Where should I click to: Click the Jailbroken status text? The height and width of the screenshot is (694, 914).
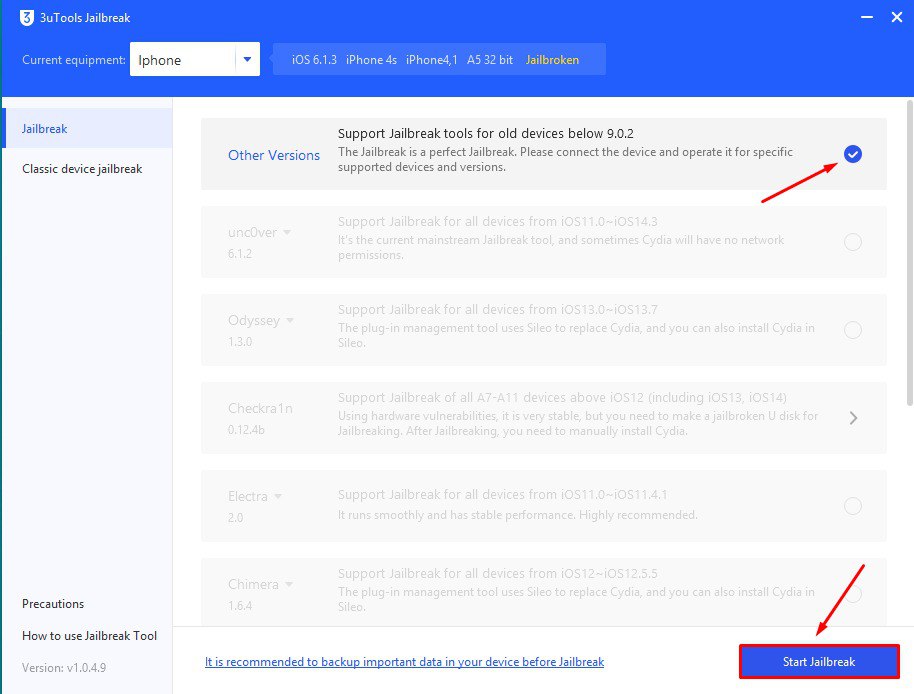coord(552,59)
